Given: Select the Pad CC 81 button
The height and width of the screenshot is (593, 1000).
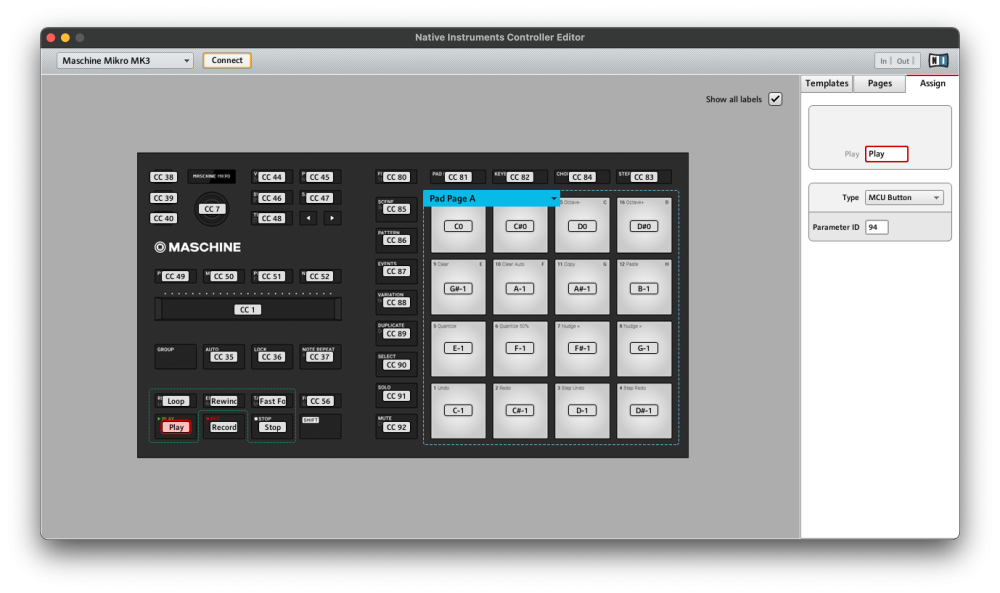Looking at the screenshot, I should point(458,177).
